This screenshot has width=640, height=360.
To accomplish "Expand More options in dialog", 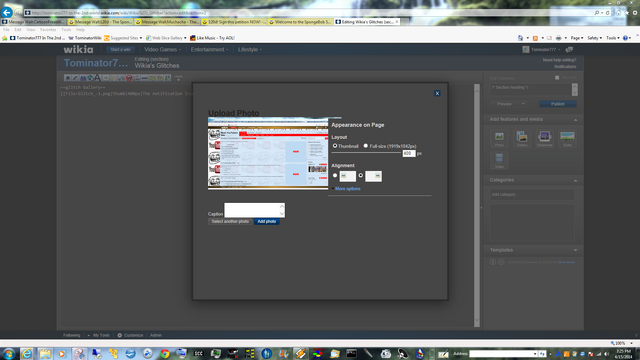I will point(347,189).
